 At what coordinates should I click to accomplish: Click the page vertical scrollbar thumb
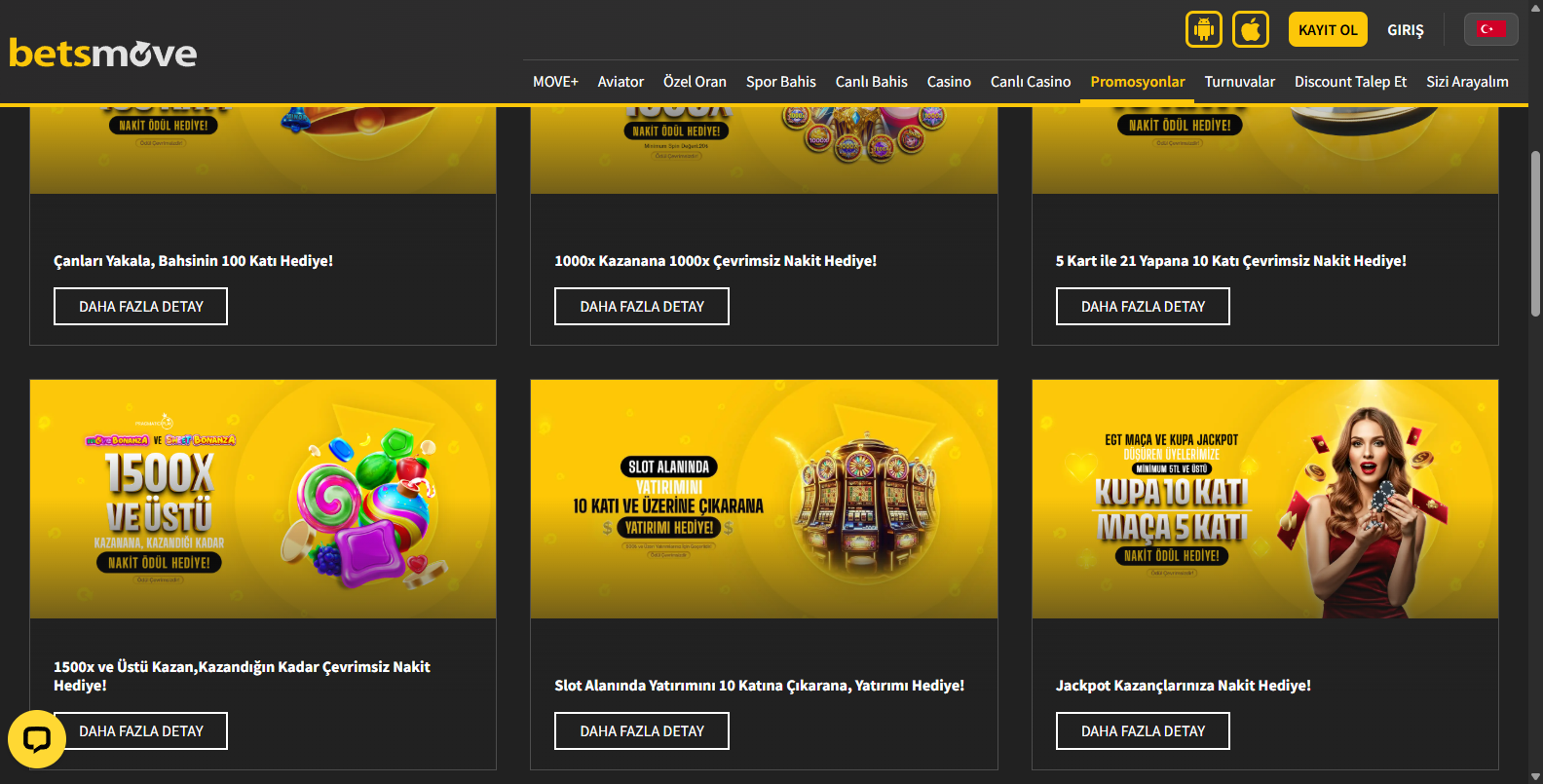tap(1535, 234)
